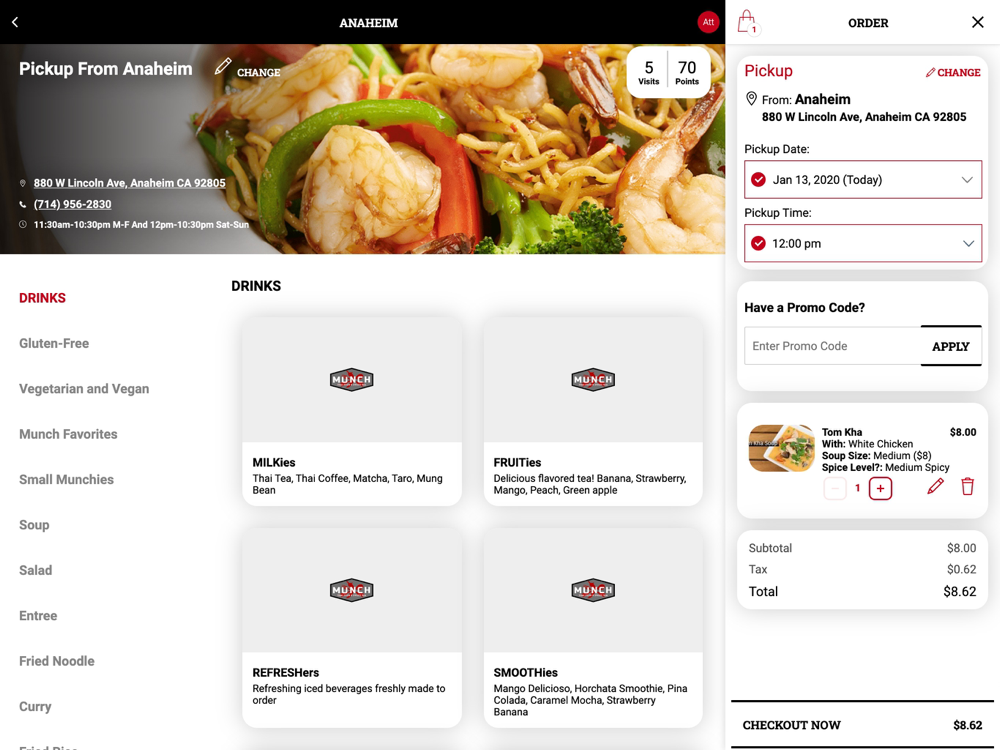Screen dimensions: 1000x750
Task: Close the Order panel
Action: pyautogui.click(x=978, y=22)
